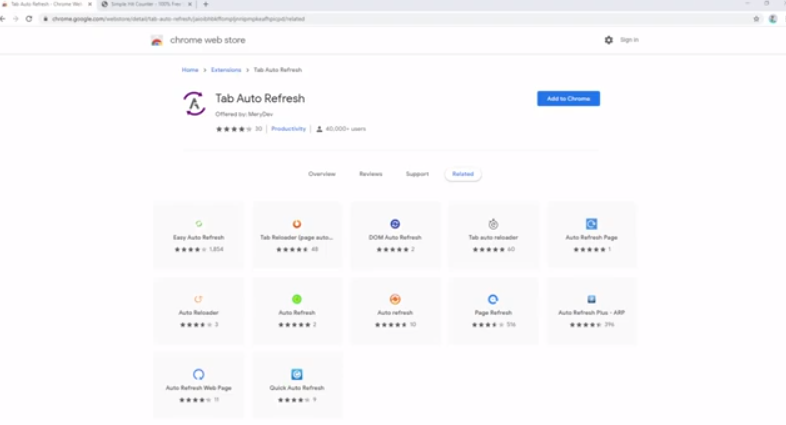Click the Easy Auto Refresh icon
786x425 pixels.
[x=199, y=224]
